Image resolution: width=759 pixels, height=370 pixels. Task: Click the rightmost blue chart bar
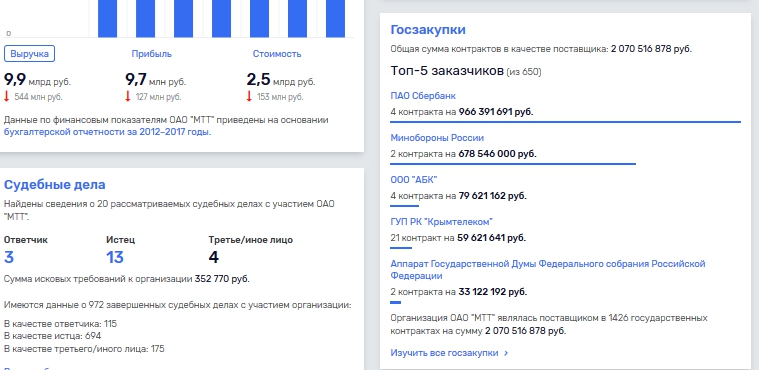(335, 18)
